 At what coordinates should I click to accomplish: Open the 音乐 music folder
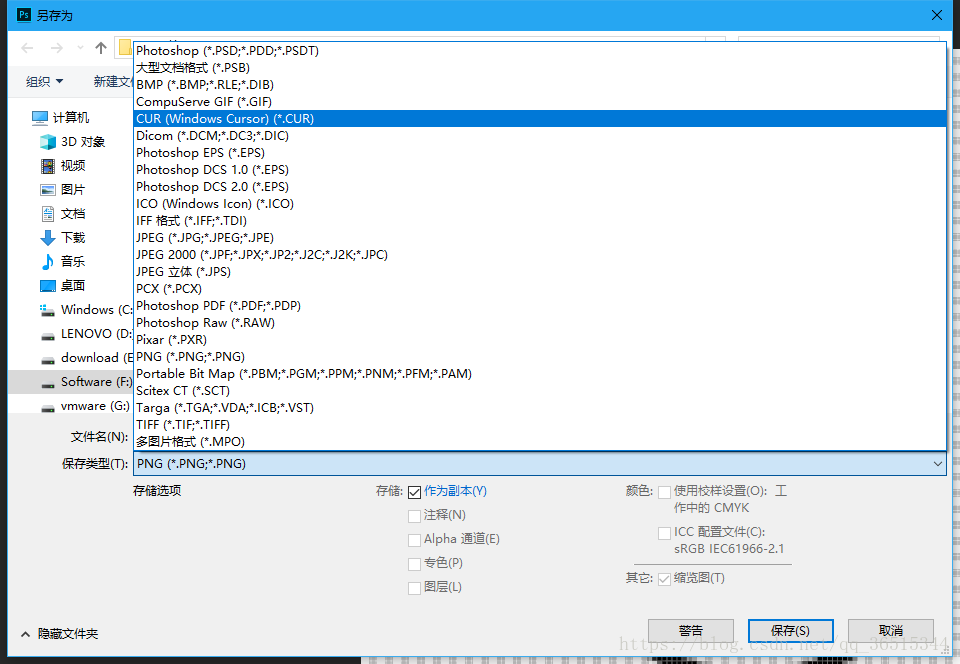(x=62, y=261)
